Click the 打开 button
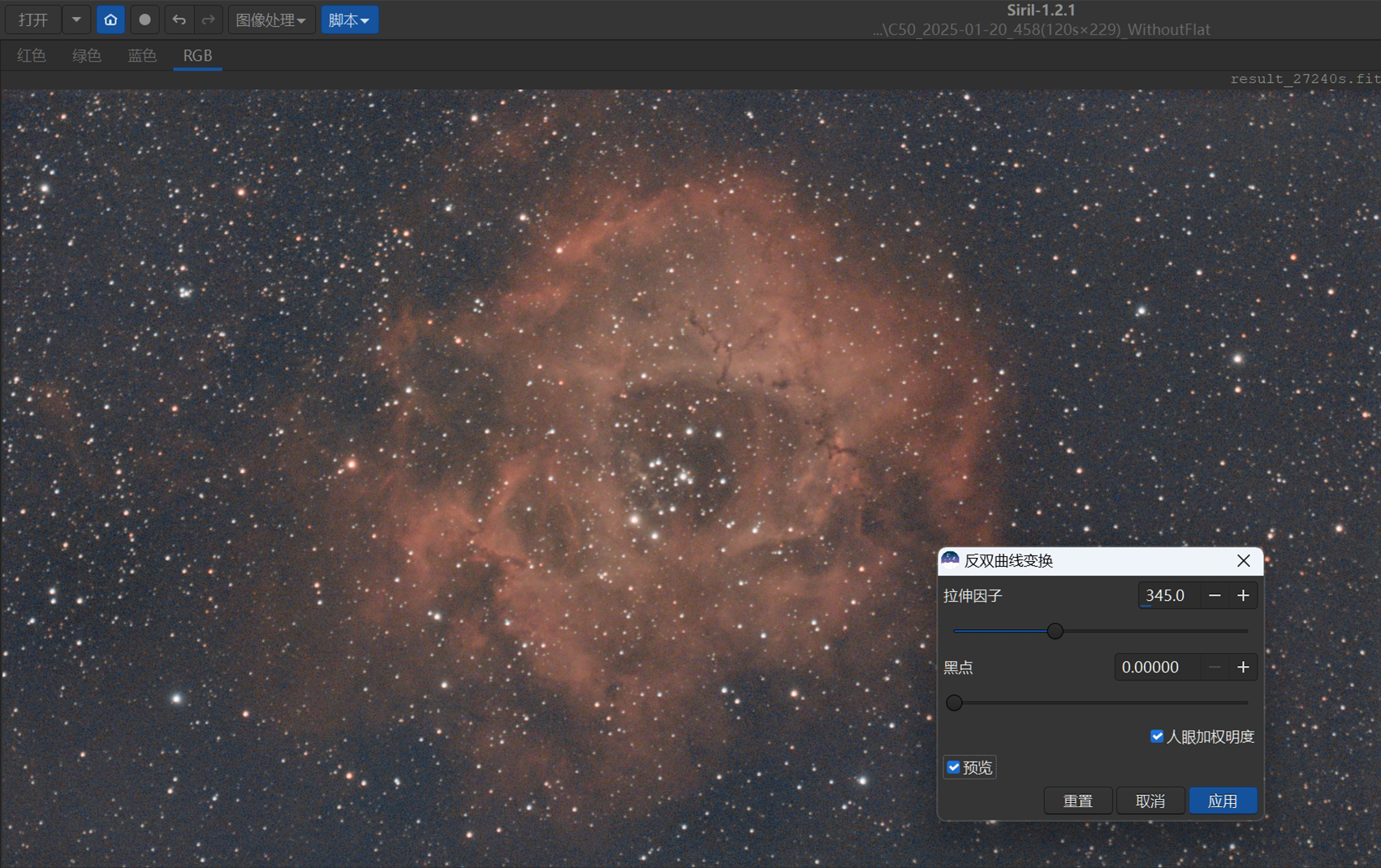The height and width of the screenshot is (868, 1381). [33, 19]
